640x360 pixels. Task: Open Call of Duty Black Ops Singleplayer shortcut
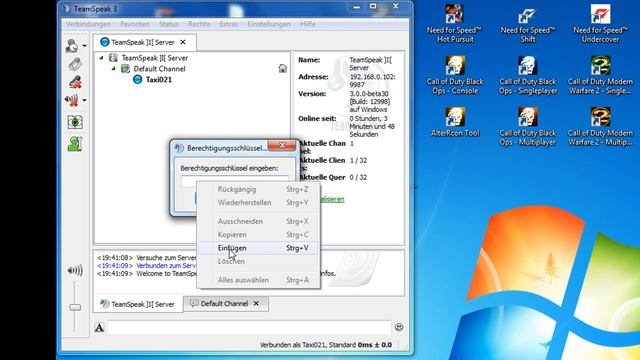(x=527, y=76)
